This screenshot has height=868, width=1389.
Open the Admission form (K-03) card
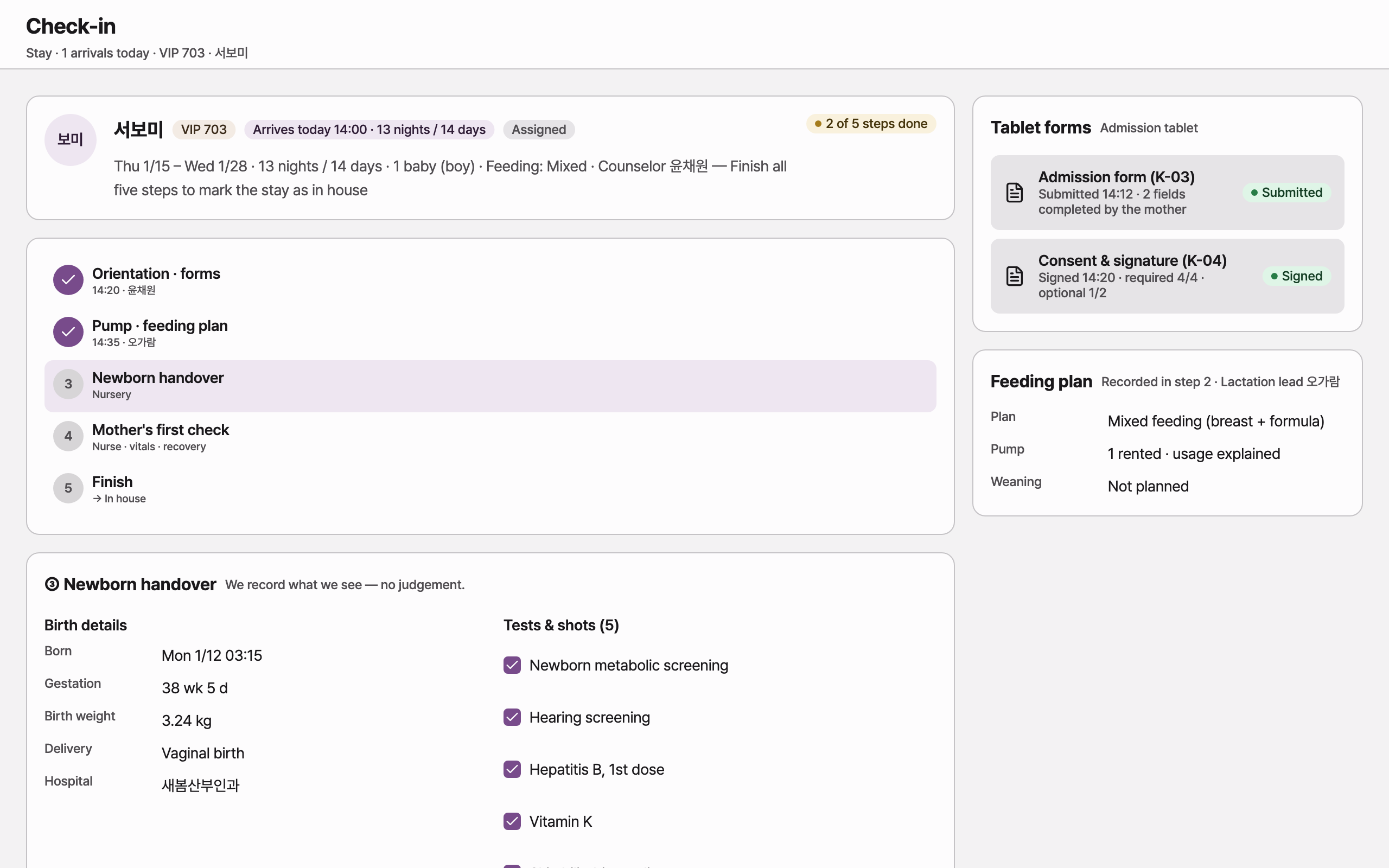1167,192
